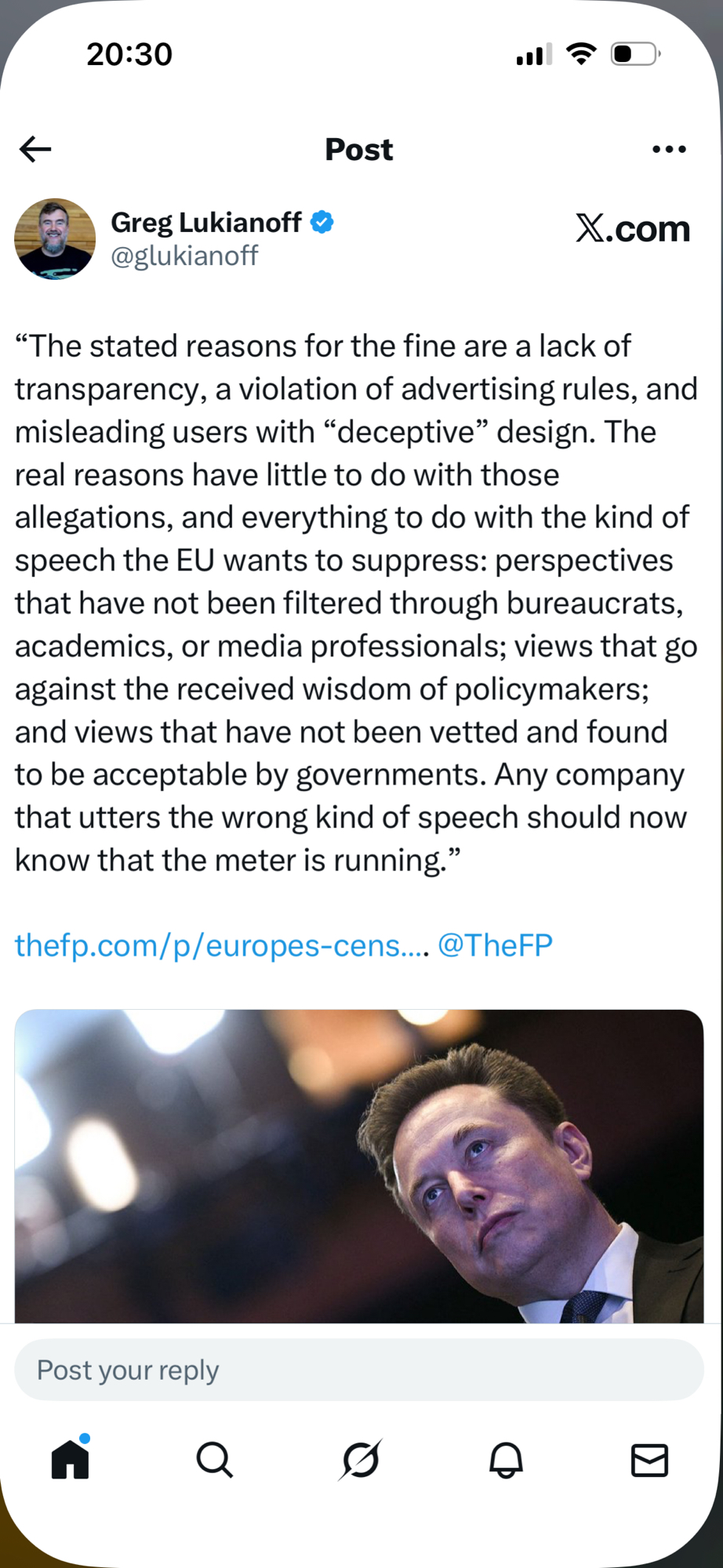Open the Search tab

coord(214,1460)
